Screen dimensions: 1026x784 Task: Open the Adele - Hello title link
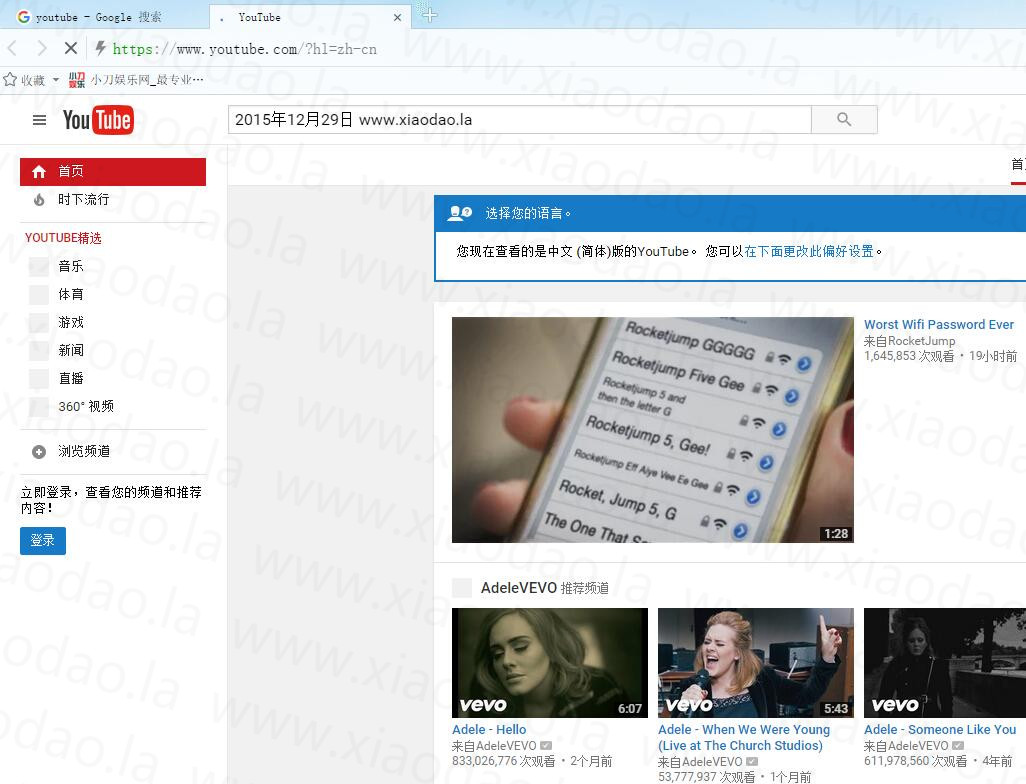489,730
